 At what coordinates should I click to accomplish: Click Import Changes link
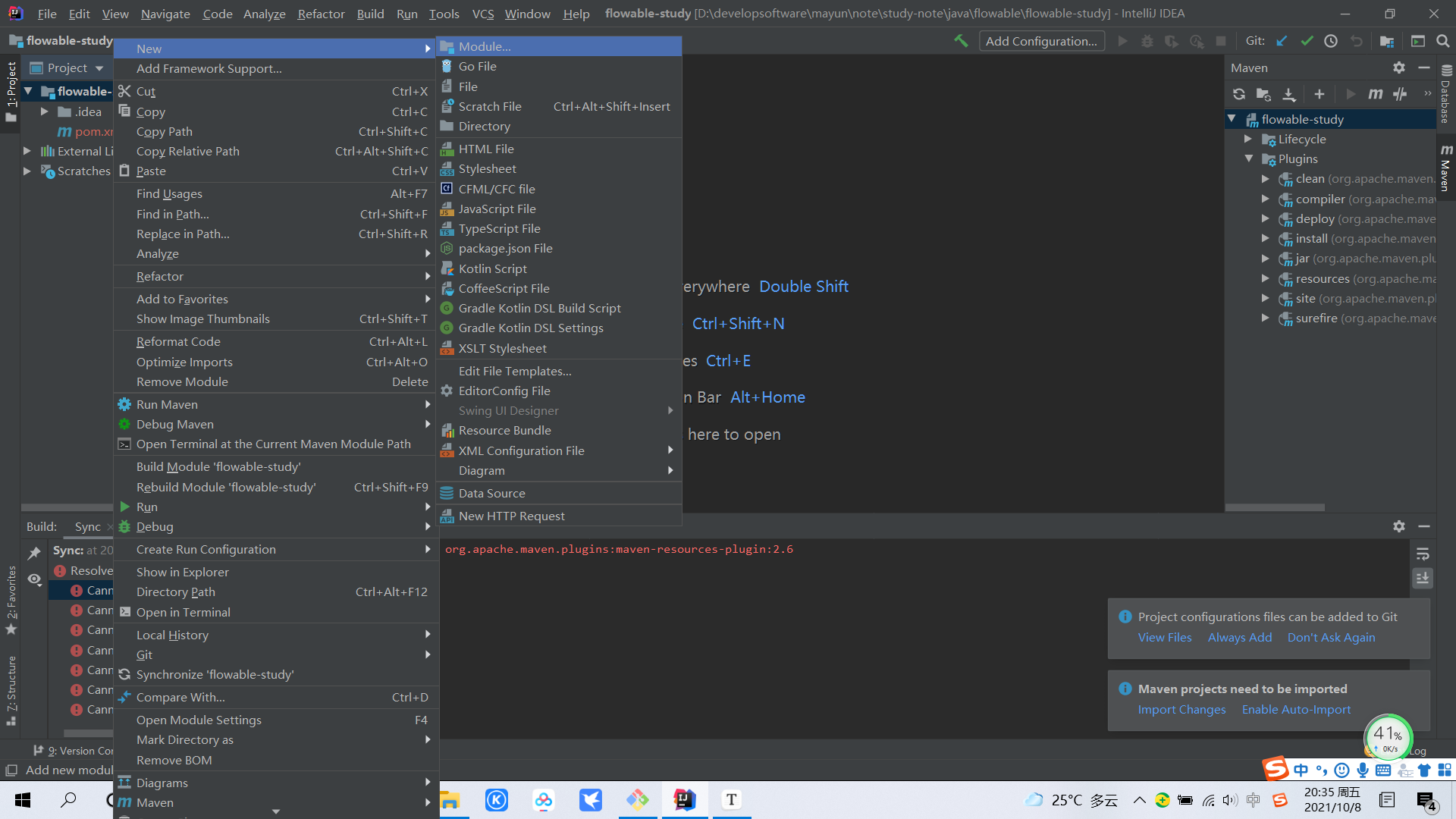point(1181,709)
